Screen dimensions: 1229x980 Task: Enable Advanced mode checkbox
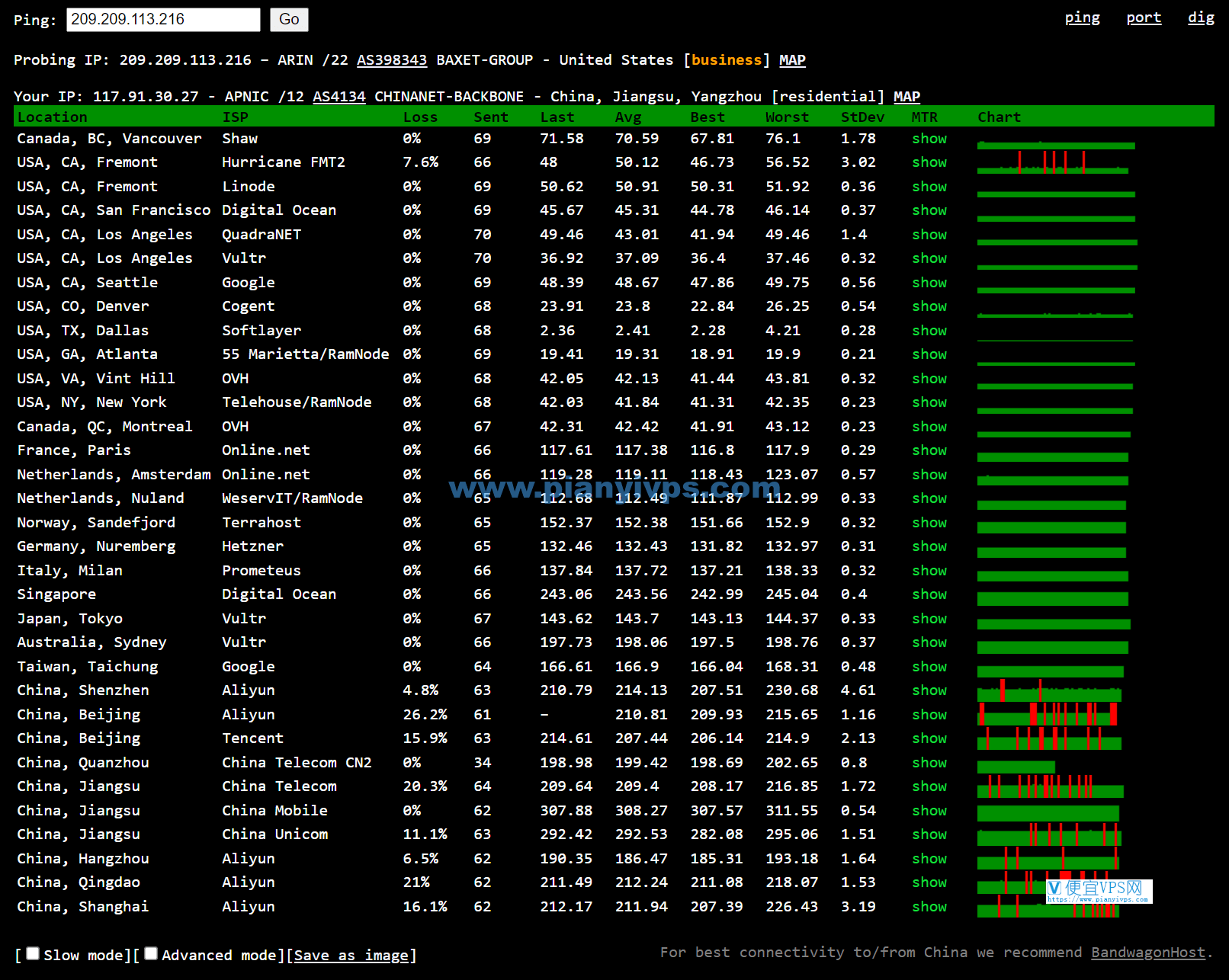tap(151, 953)
